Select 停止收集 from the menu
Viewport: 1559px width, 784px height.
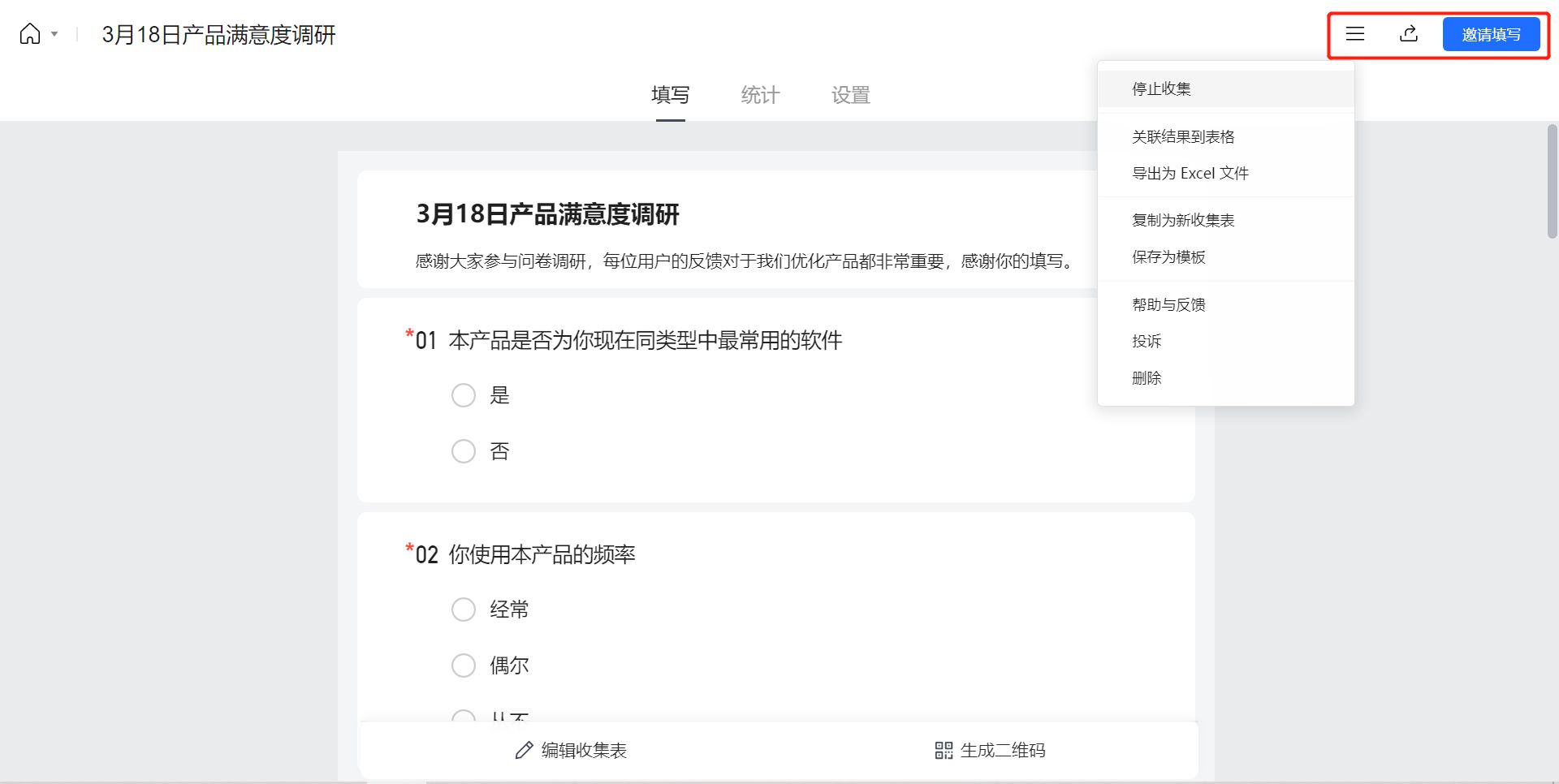tap(1226, 88)
